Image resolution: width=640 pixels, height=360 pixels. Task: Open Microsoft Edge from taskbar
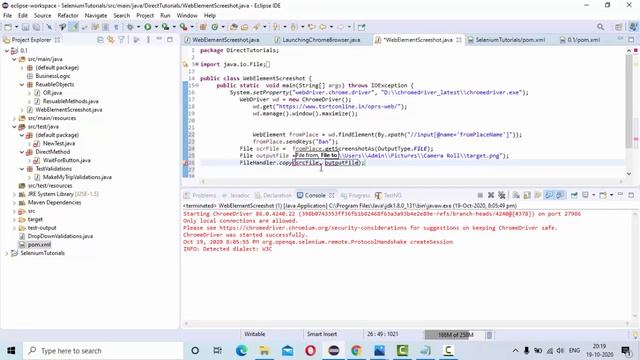pos(242,350)
